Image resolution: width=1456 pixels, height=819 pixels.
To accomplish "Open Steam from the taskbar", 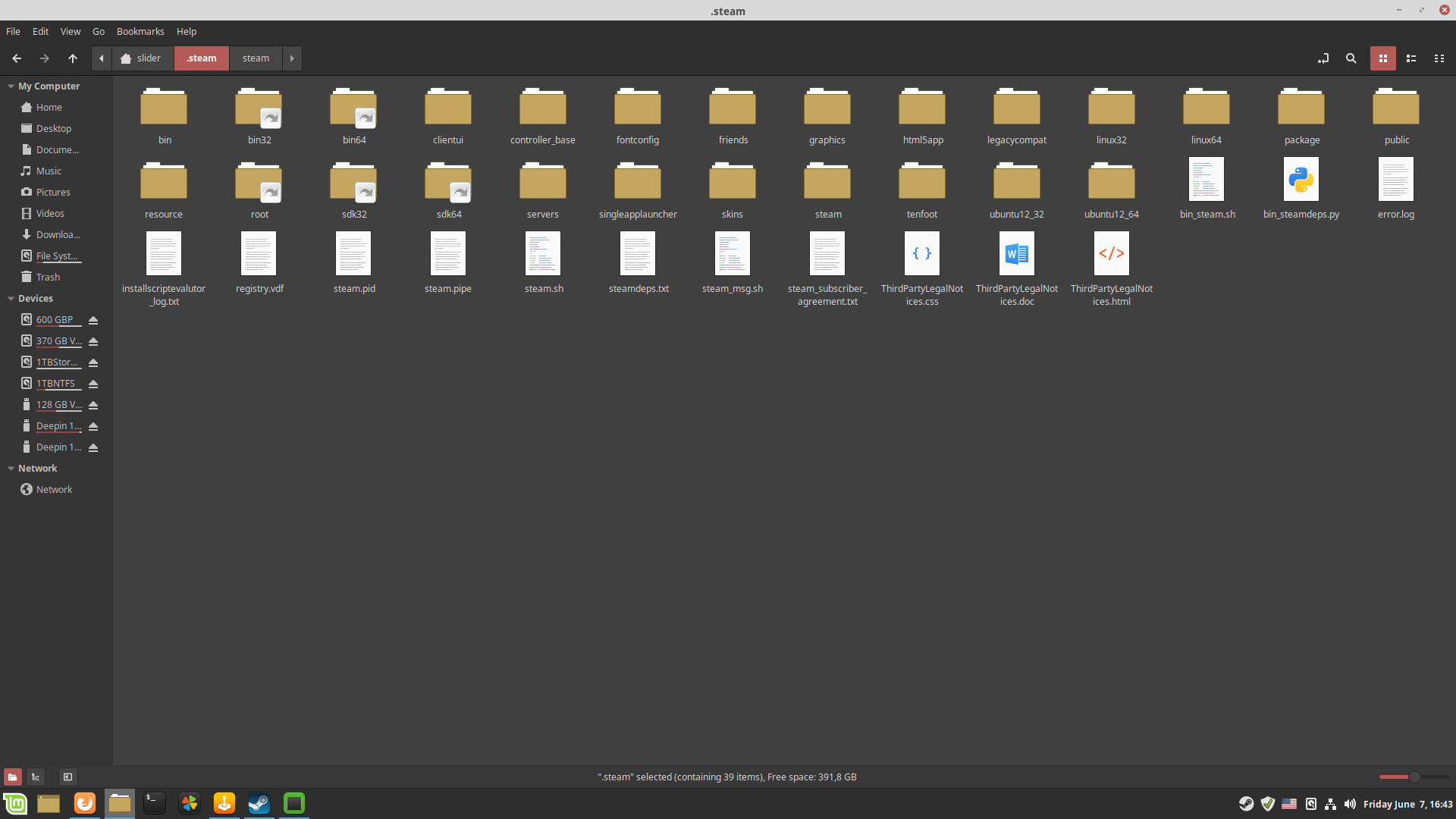I will 259,803.
